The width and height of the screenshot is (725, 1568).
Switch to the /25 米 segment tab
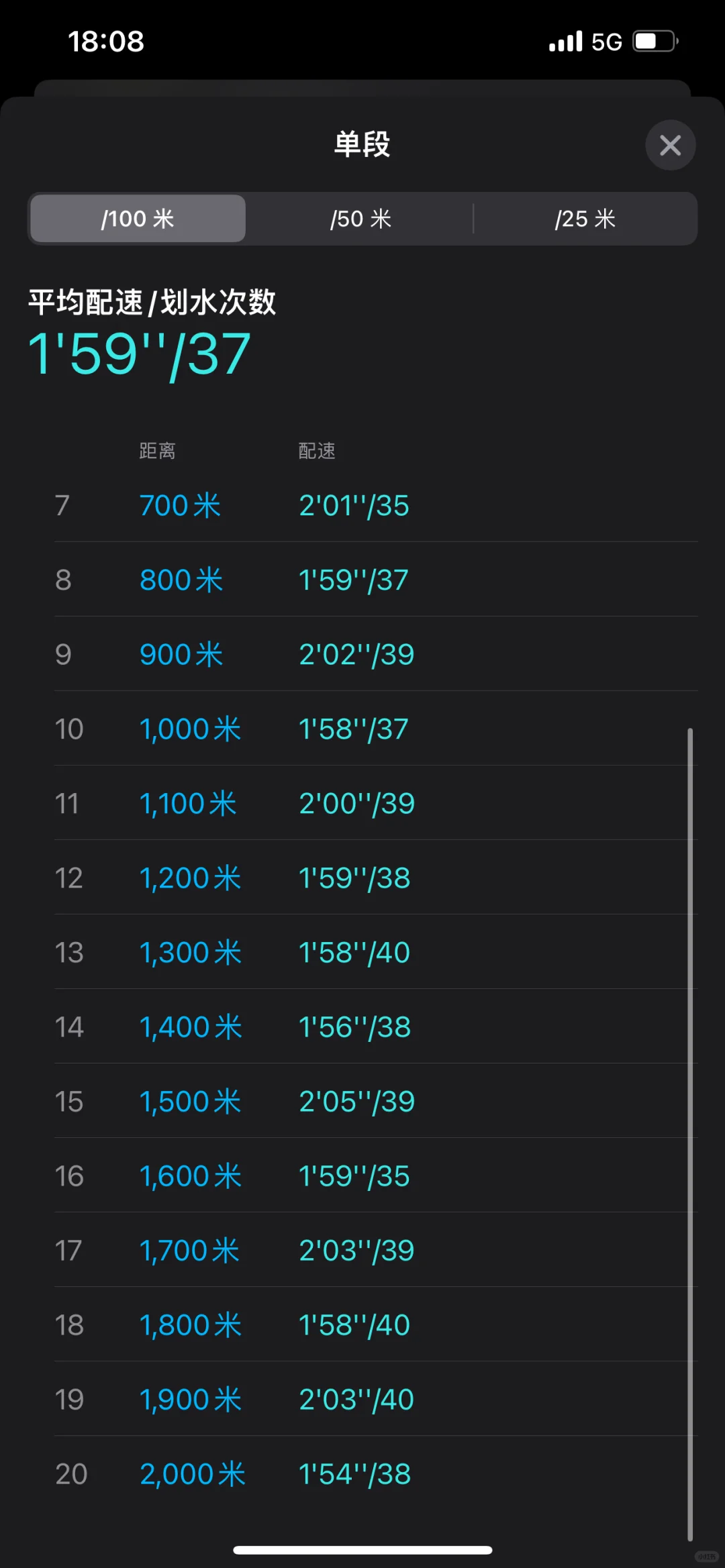tap(585, 219)
